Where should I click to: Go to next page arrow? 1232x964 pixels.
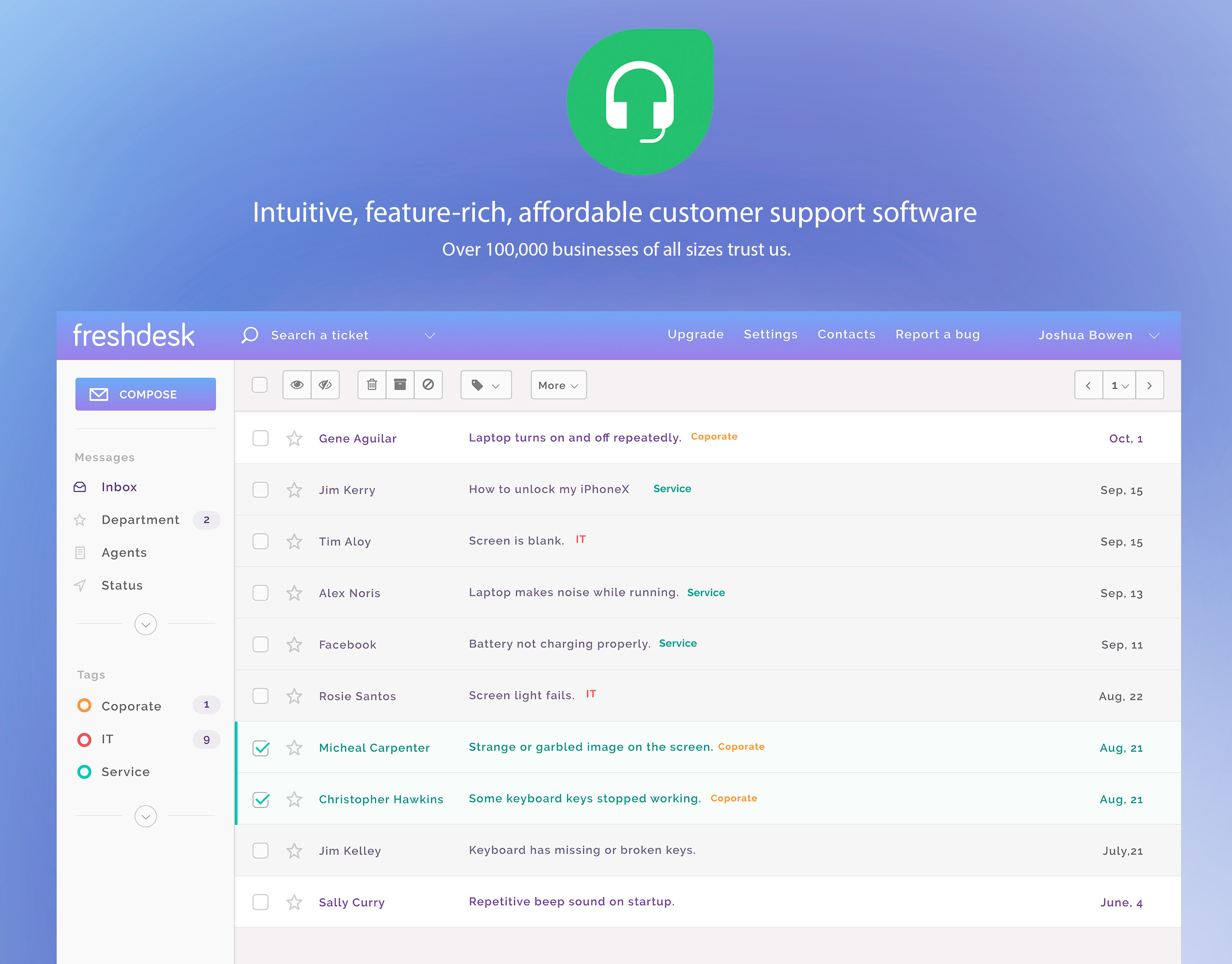click(x=1150, y=386)
